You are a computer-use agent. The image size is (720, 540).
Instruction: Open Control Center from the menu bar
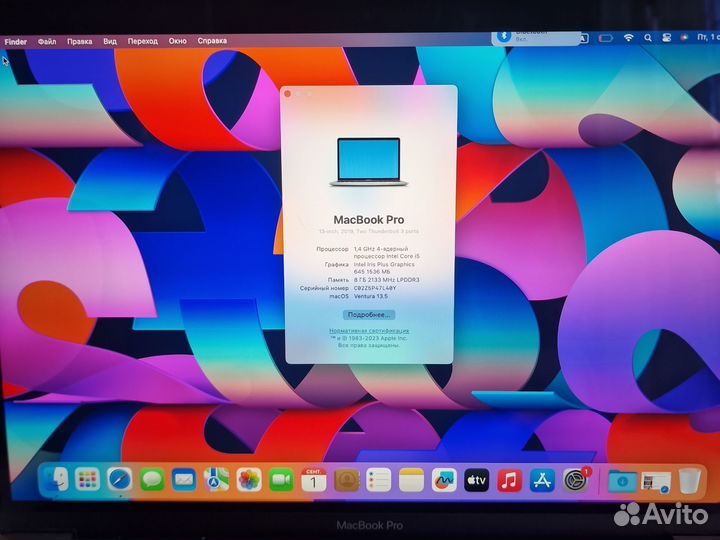(666, 38)
